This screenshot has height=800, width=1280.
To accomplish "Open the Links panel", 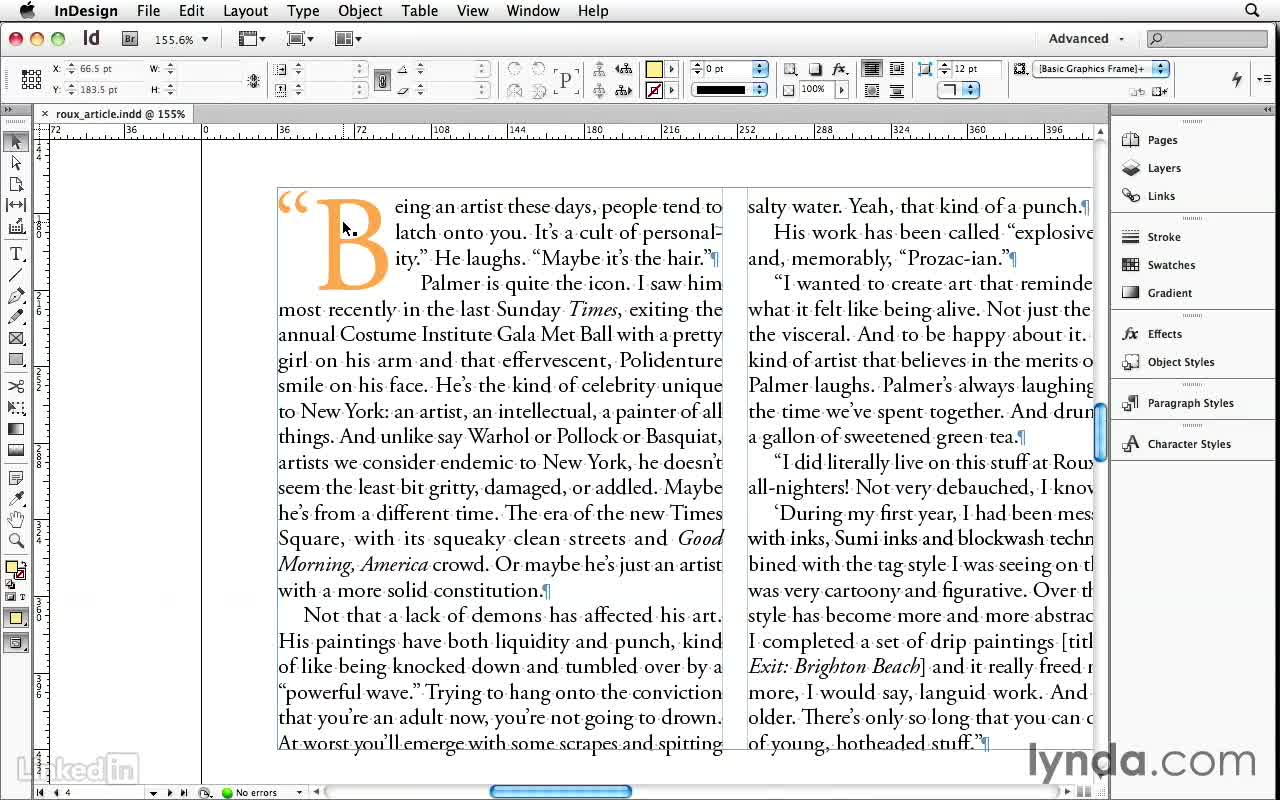I will pyautogui.click(x=1160, y=196).
